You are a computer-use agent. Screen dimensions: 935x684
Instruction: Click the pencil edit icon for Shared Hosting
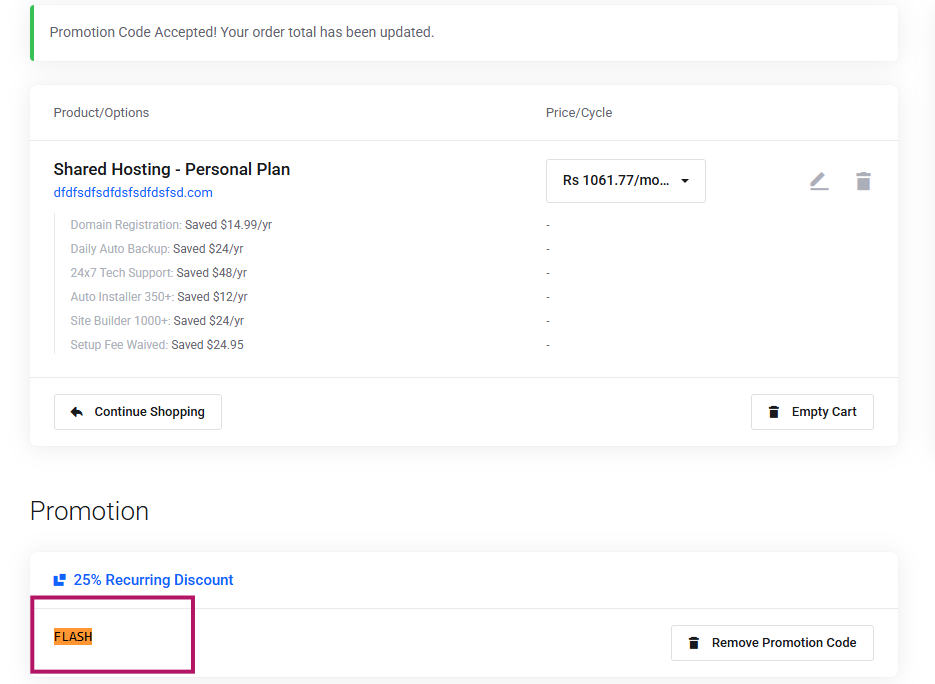(819, 181)
